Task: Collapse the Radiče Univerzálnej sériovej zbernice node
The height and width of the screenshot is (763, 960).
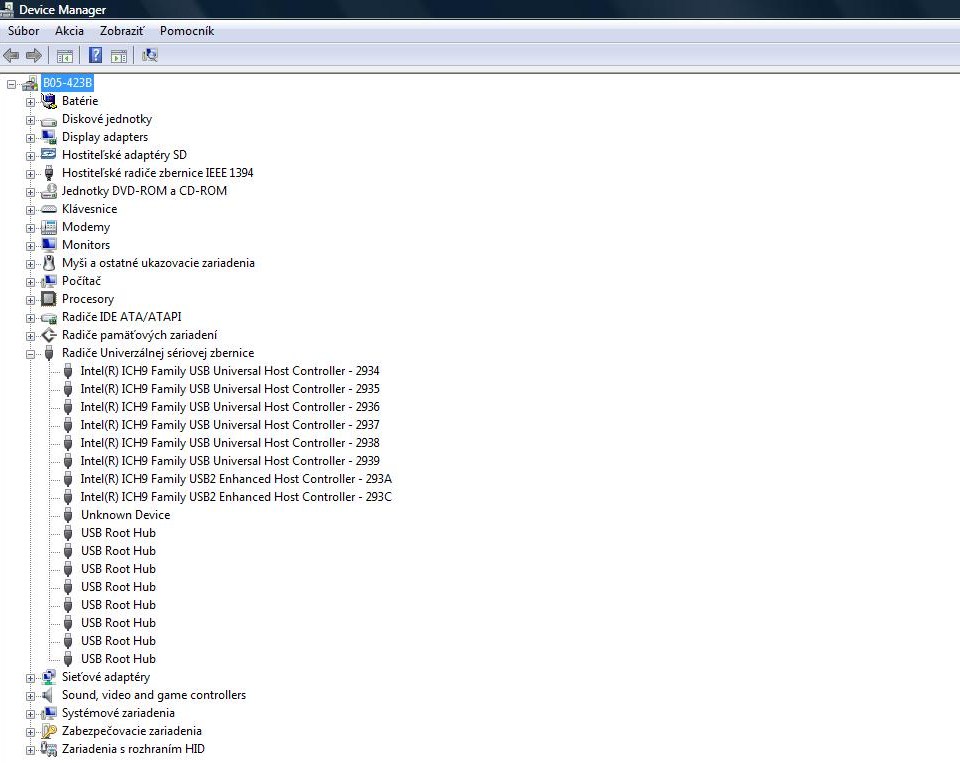Action: (30, 354)
